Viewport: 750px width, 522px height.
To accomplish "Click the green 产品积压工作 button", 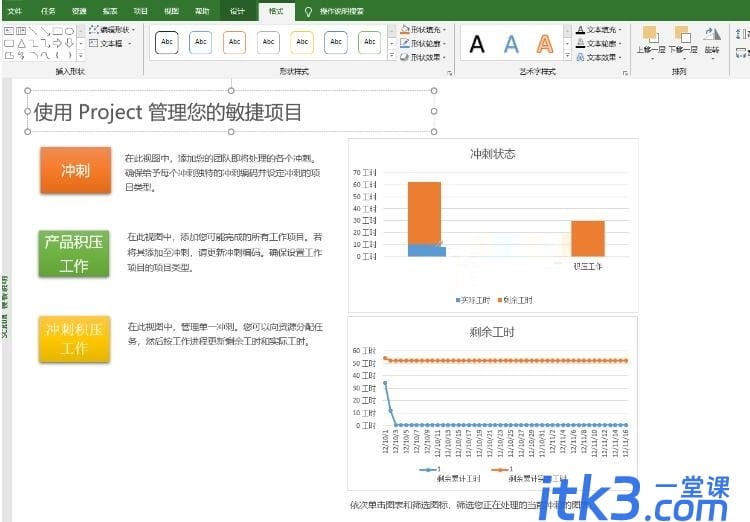I will point(74,254).
